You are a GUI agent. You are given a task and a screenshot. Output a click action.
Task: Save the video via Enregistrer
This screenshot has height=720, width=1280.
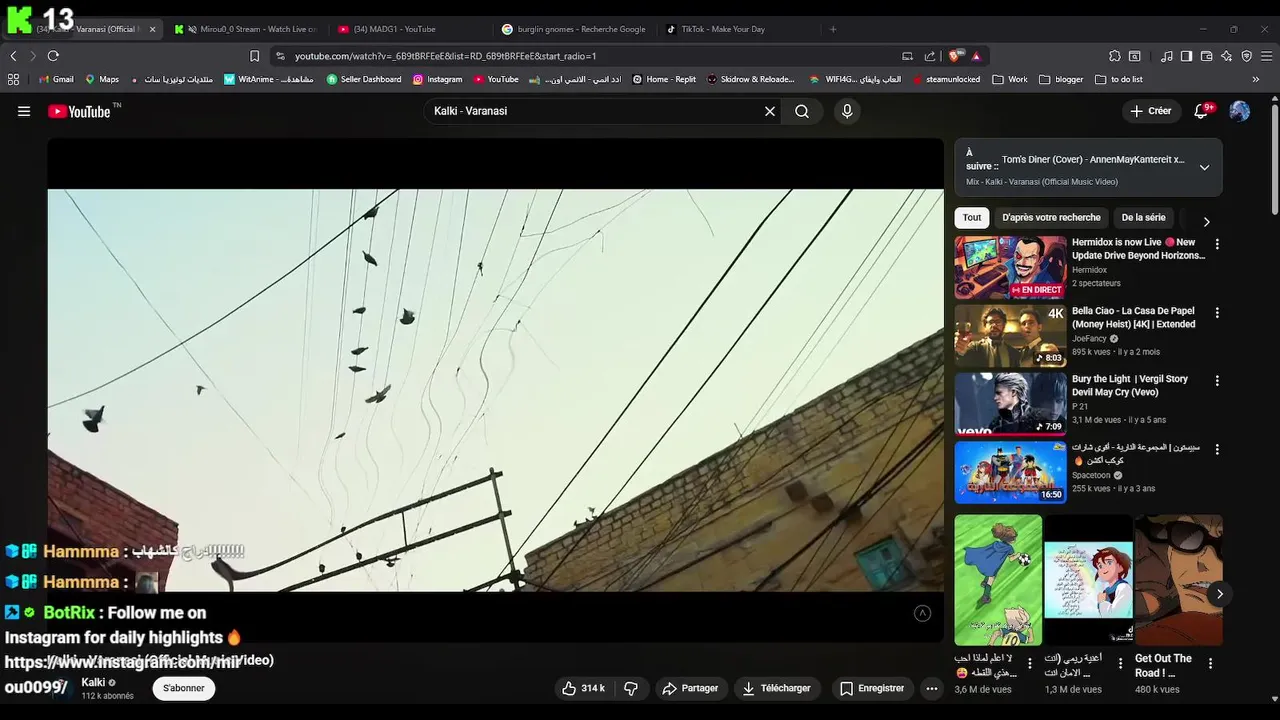872,688
